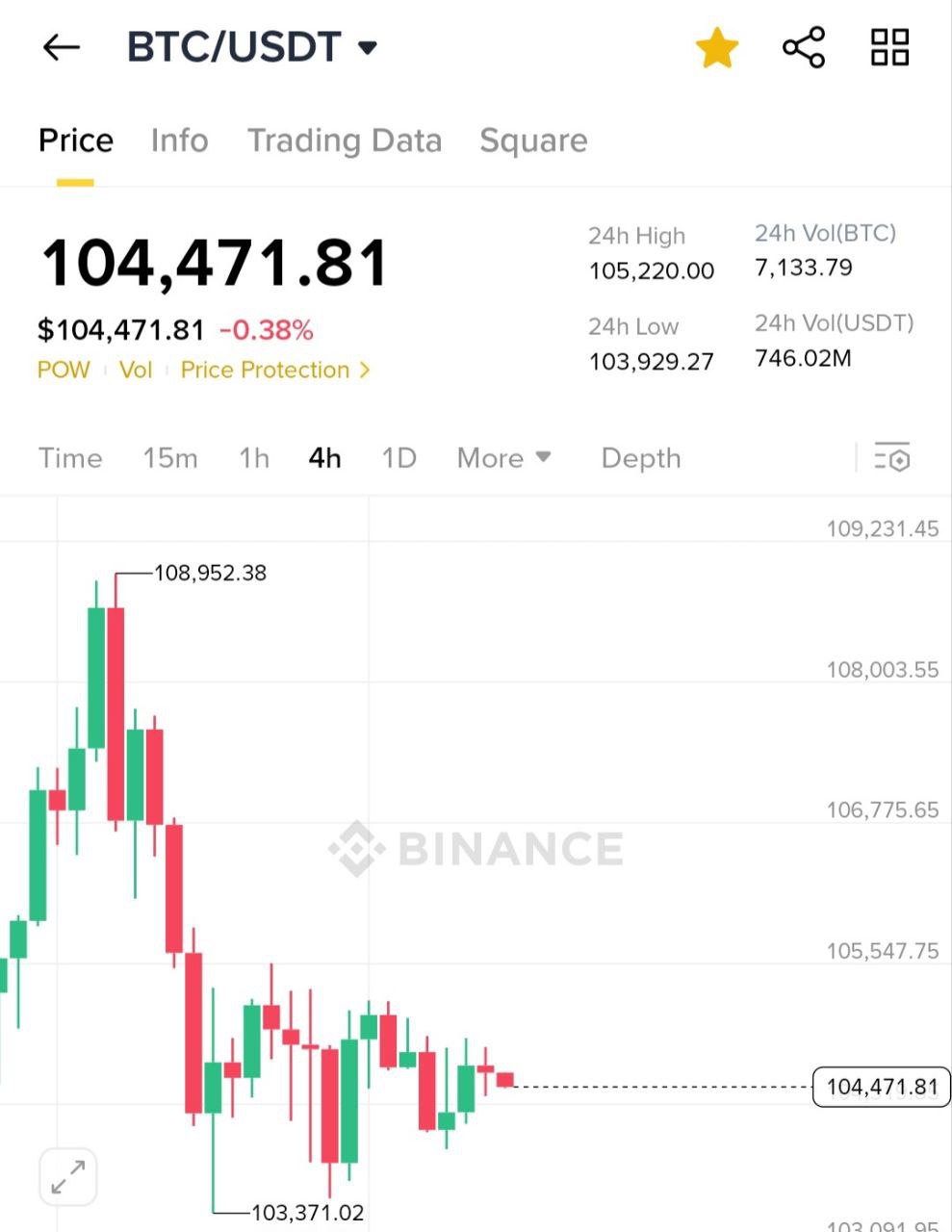The height and width of the screenshot is (1232, 952).
Task: Switch to the Trading Data tab
Action: [345, 141]
